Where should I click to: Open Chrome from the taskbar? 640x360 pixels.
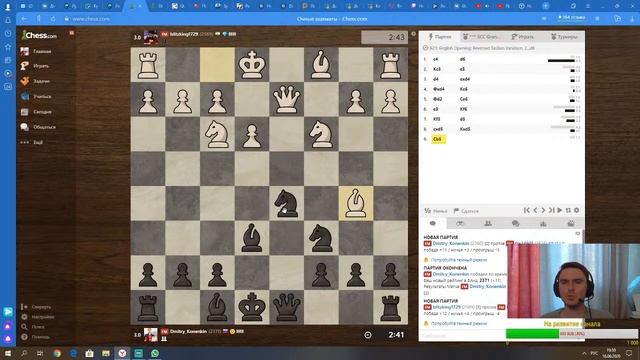click(57, 353)
